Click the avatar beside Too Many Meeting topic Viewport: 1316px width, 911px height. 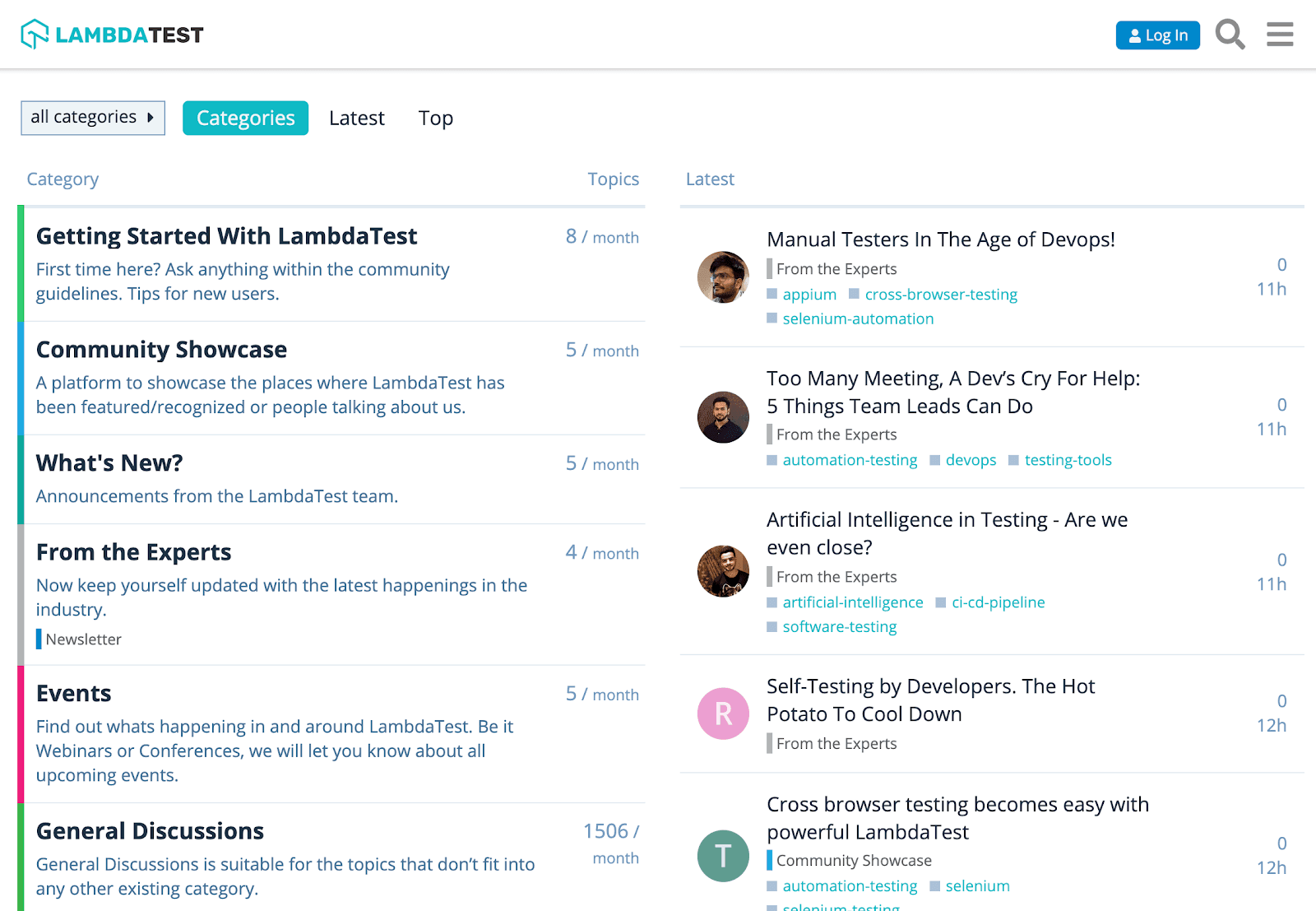tap(722, 417)
